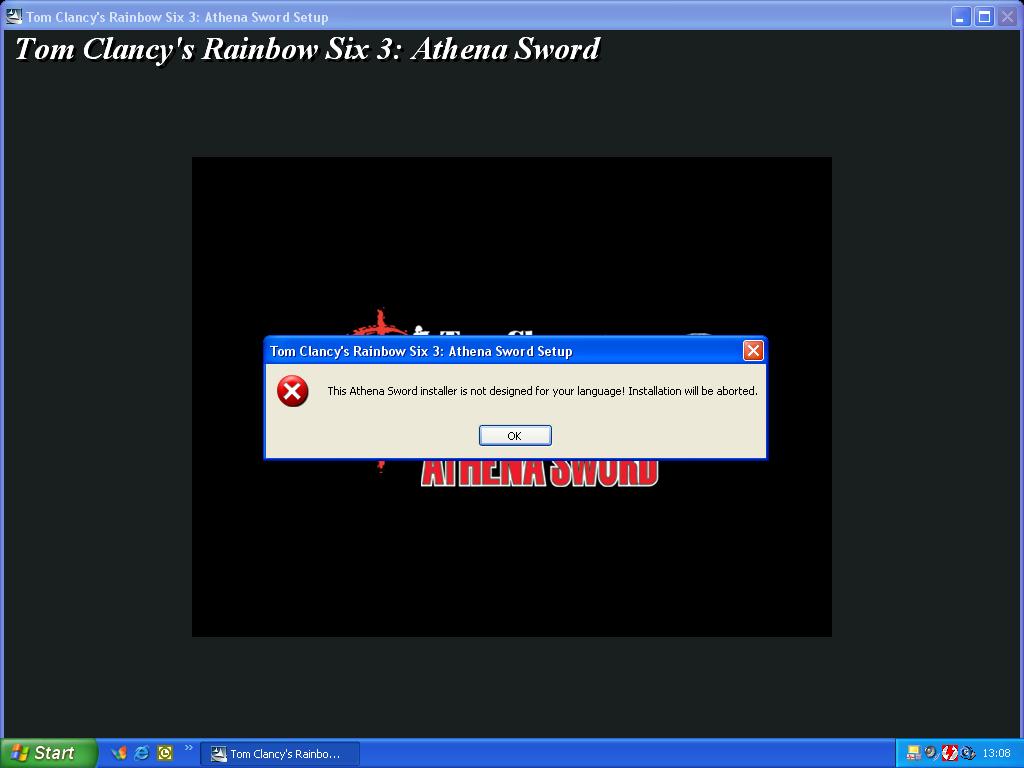
Task: Launch MSN butterfly icon in Quick Launch
Action: tap(119, 753)
